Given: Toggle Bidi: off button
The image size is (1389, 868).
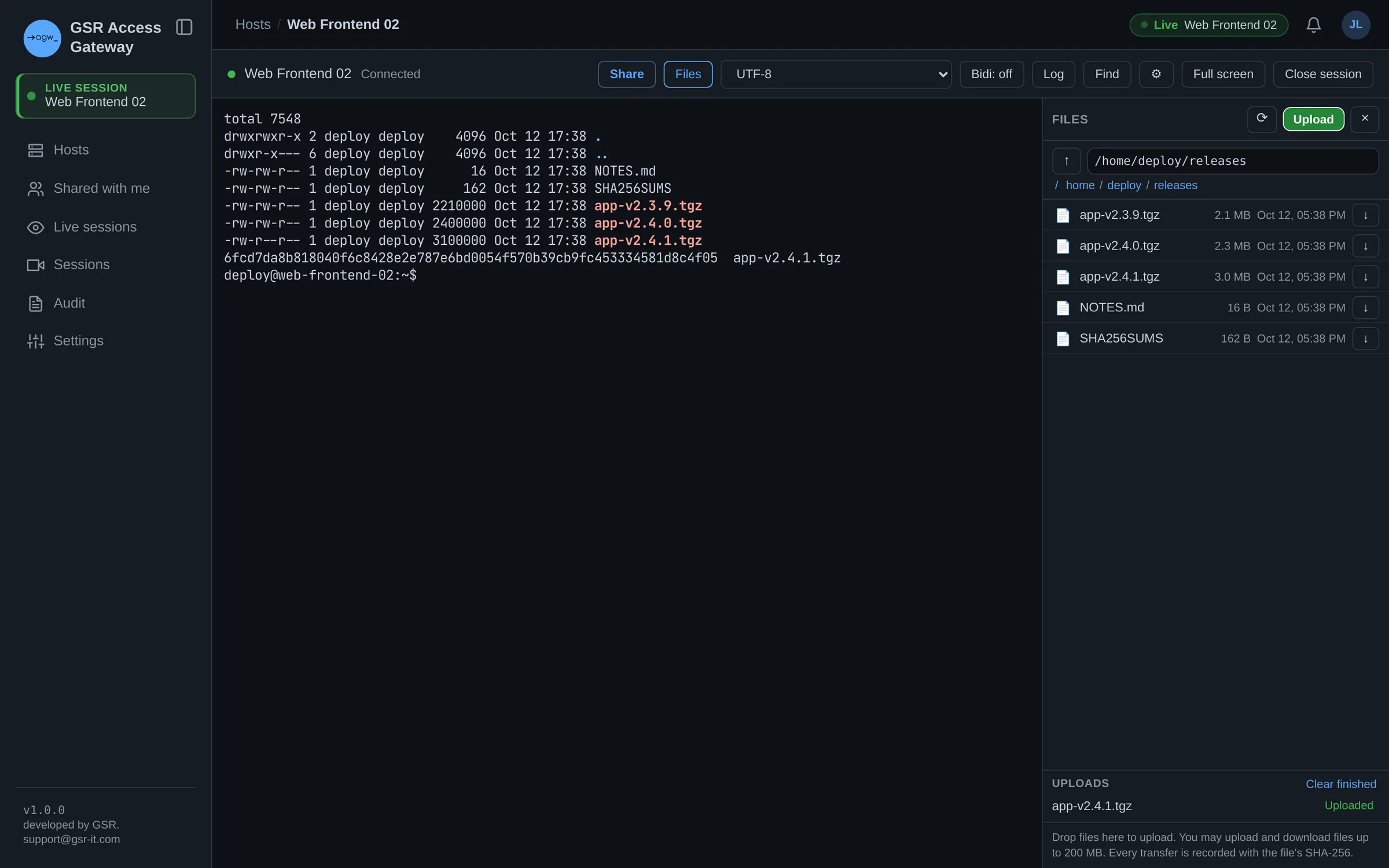Looking at the screenshot, I should pyautogui.click(x=991, y=74).
